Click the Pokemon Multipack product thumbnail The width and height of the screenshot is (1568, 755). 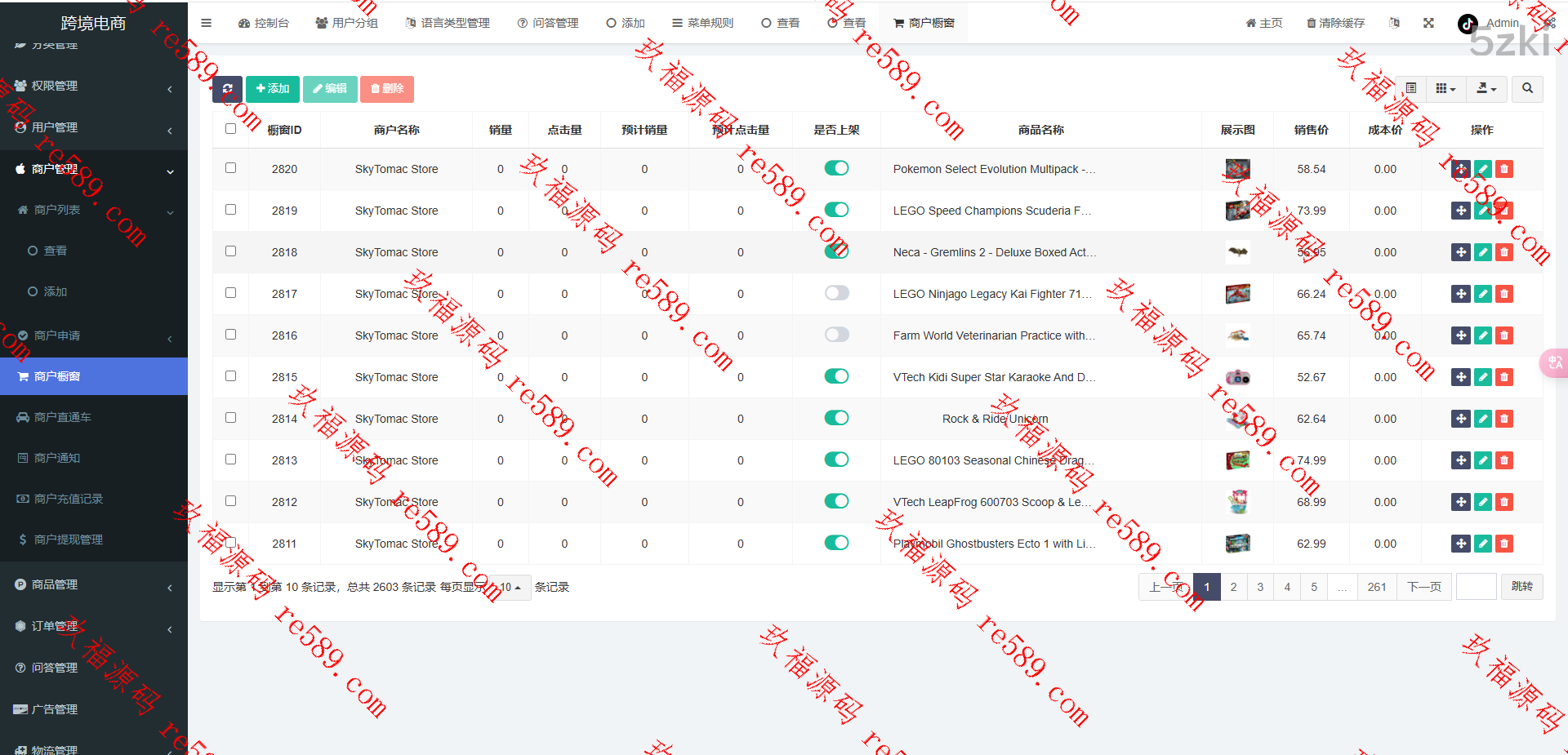click(1237, 169)
